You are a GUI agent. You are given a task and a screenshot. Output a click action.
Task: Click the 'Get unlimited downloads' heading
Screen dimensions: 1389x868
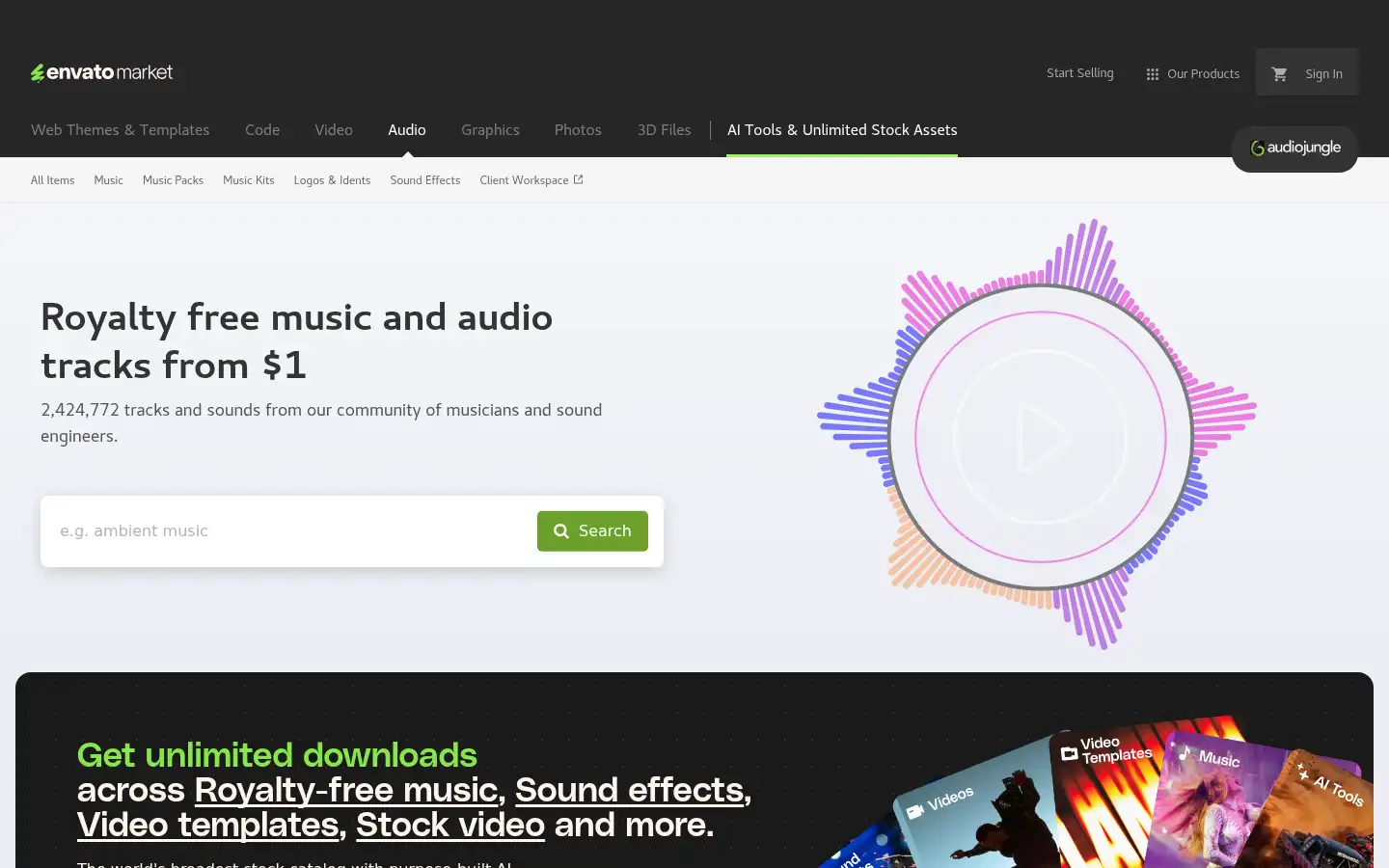coord(277,755)
